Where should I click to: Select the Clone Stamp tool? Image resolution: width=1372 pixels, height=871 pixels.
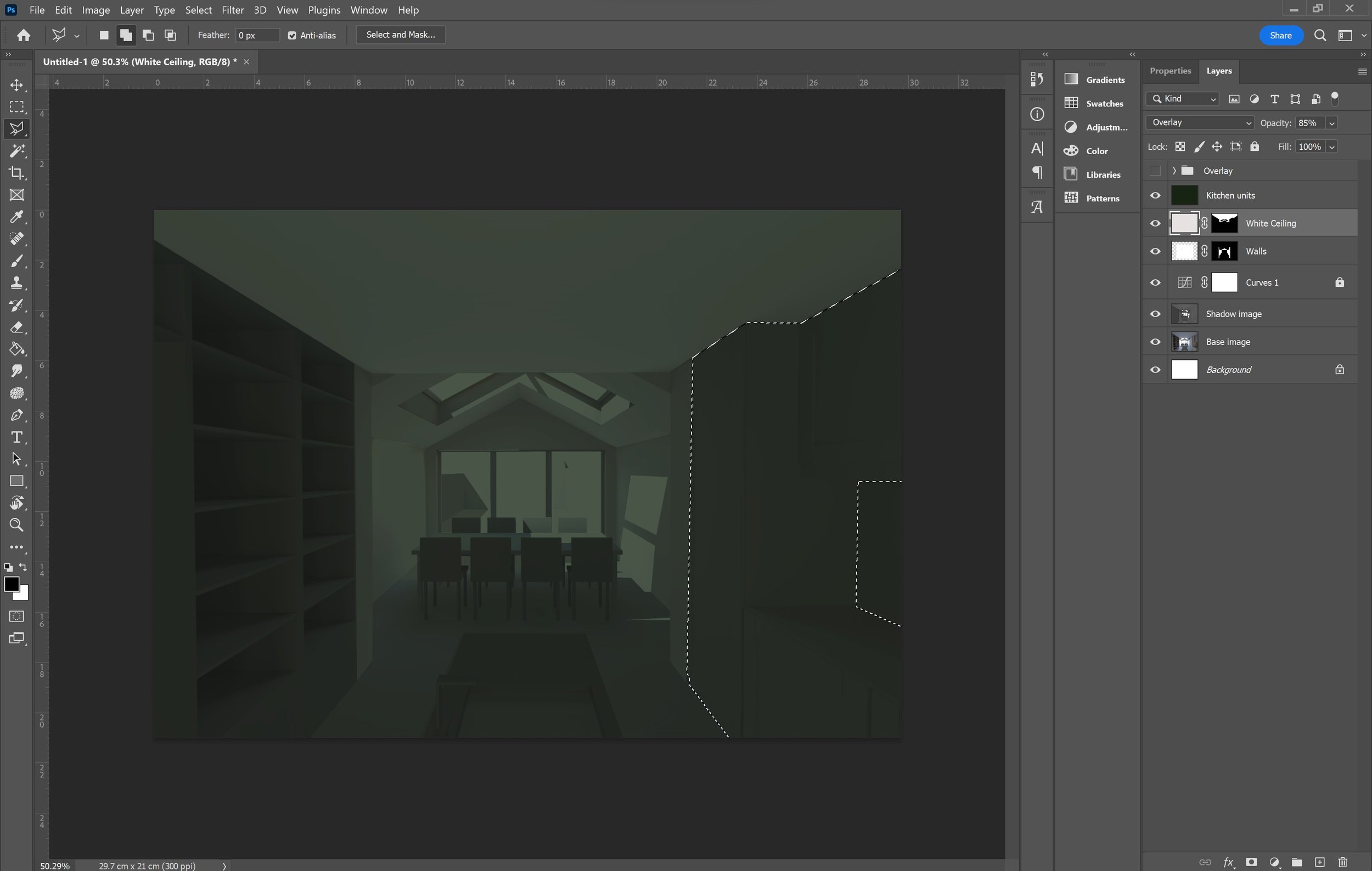point(16,283)
